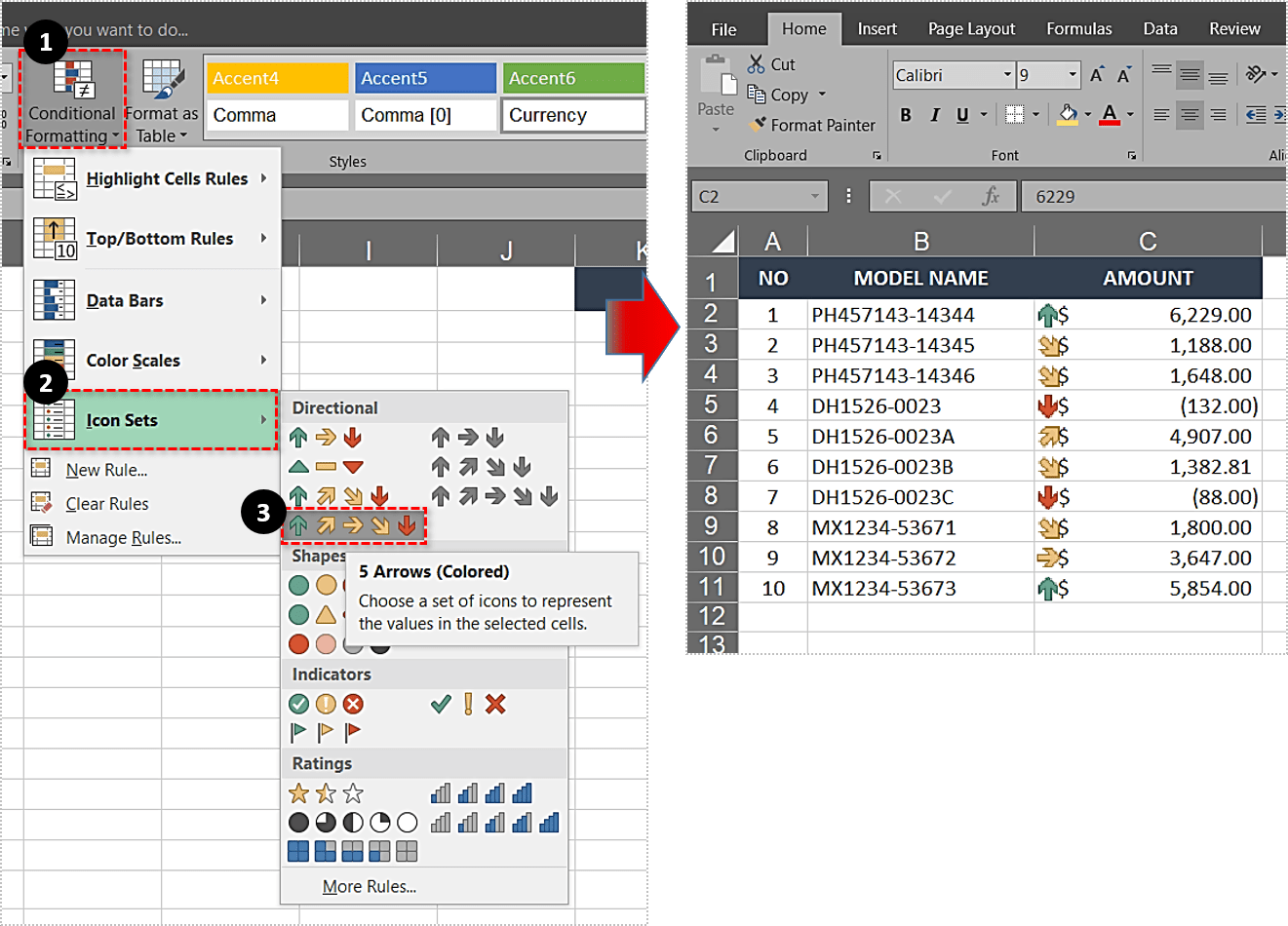Pick the 3 Flags indicator icon set
The width and height of the screenshot is (1288, 926).
[326, 732]
